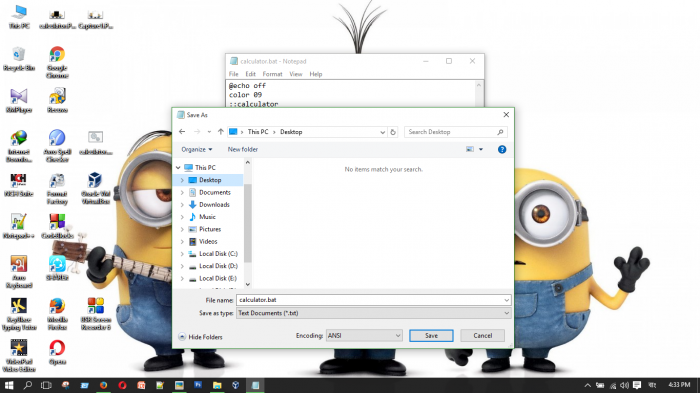The width and height of the screenshot is (700, 393).
Task: Select Pictures in the folder tree
Action: click(x=210, y=229)
